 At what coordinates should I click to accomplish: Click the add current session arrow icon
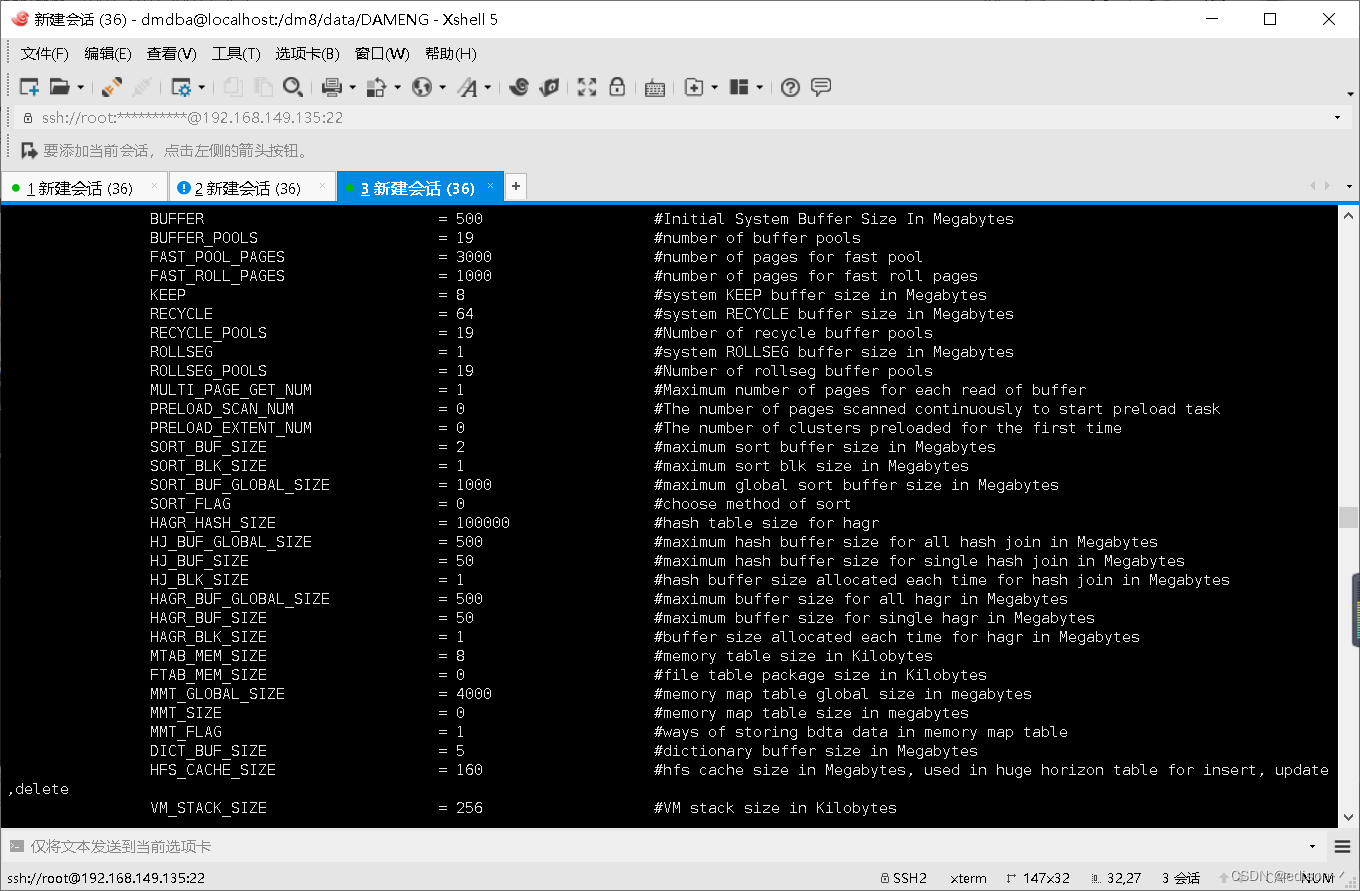coord(29,151)
